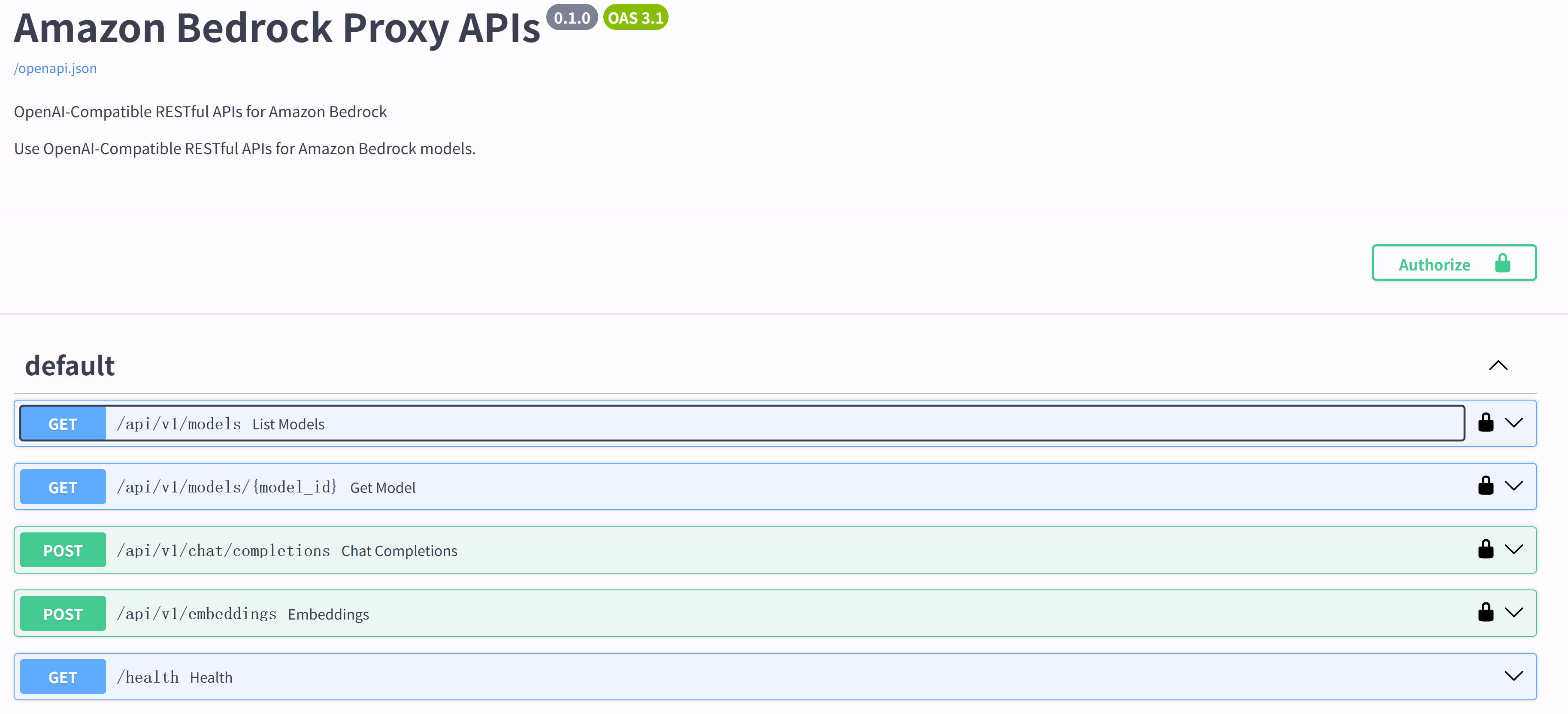Click the 0.1.0 version badge
Viewport: 1568px width, 714px height.
point(572,18)
